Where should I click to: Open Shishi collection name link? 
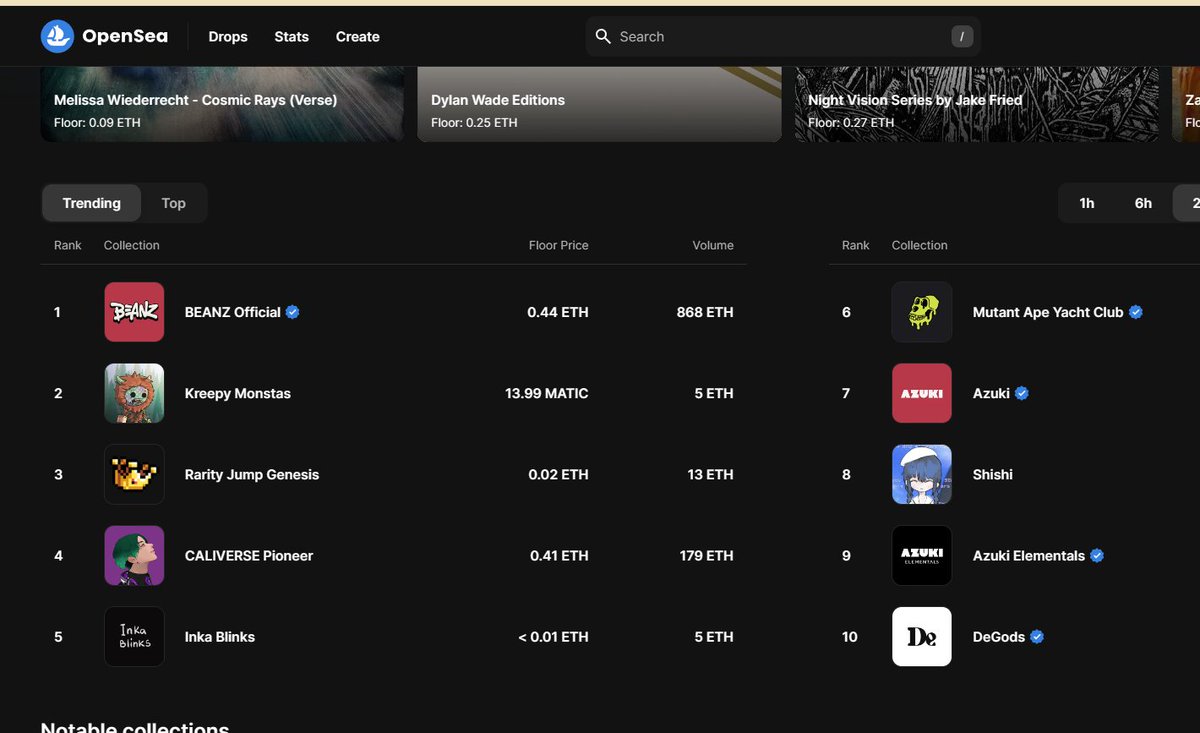pyautogui.click(x=993, y=474)
